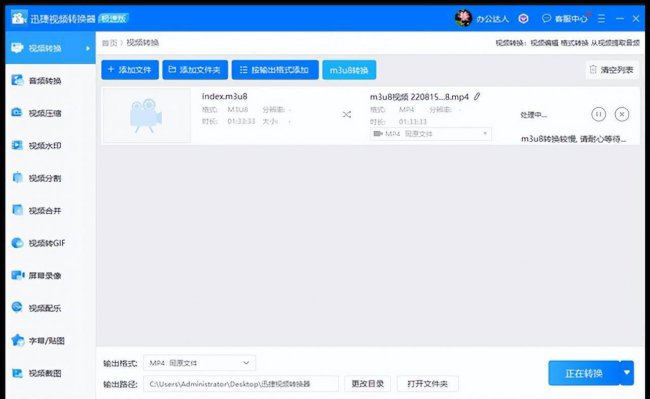
Task: Click the pencil edit icon beside output name
Action: click(477, 97)
